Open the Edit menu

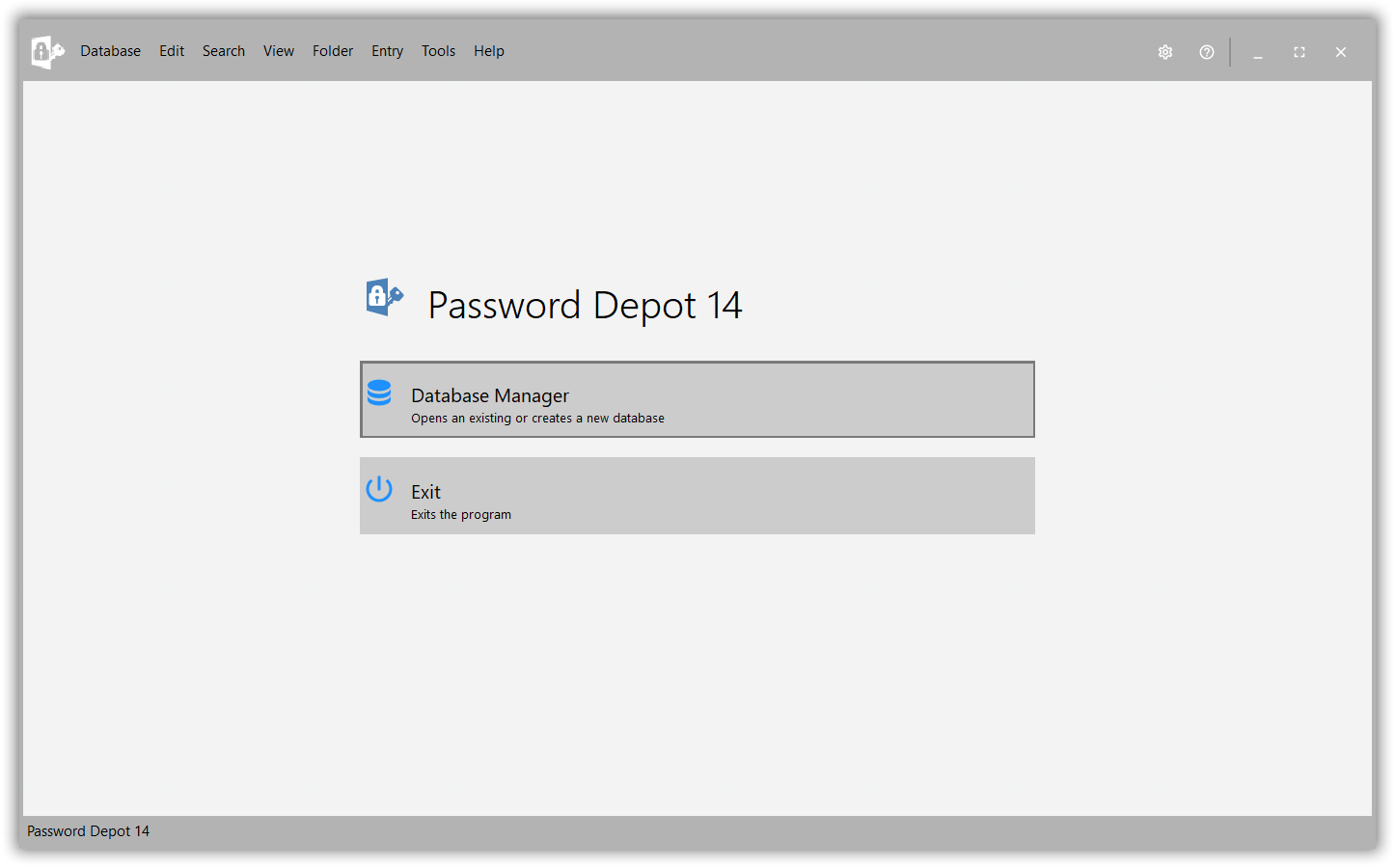[172, 51]
